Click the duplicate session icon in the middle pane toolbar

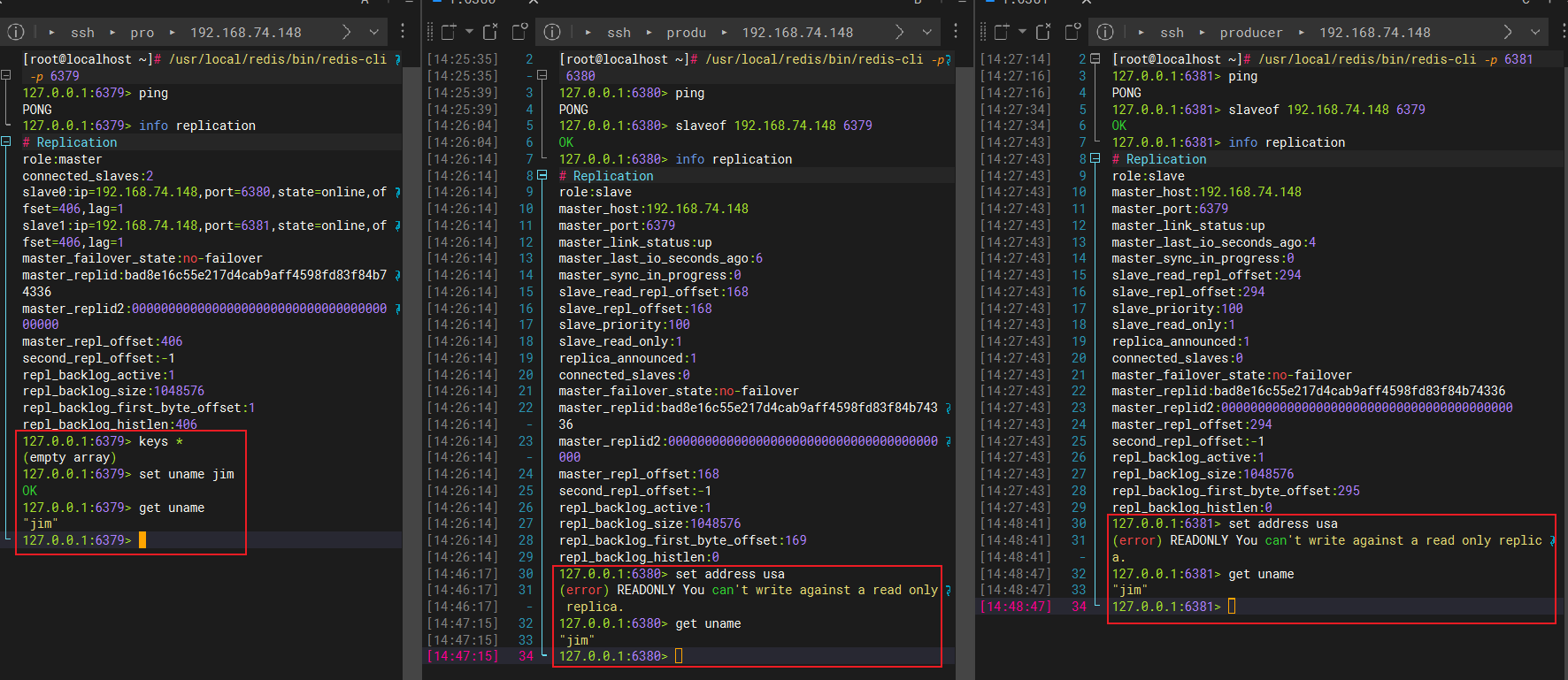pos(520,32)
